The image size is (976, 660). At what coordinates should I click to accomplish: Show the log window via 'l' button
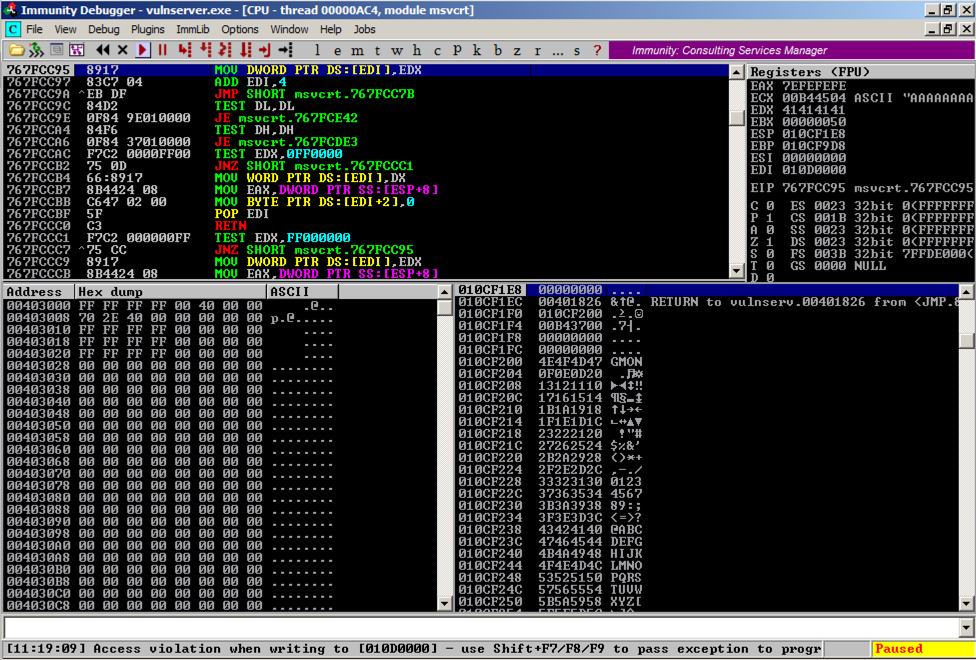point(317,50)
